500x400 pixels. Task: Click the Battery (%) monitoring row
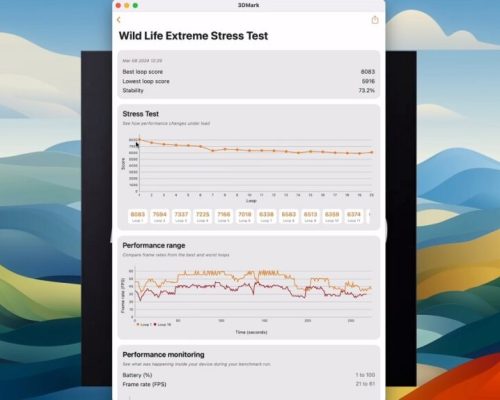(x=249, y=375)
